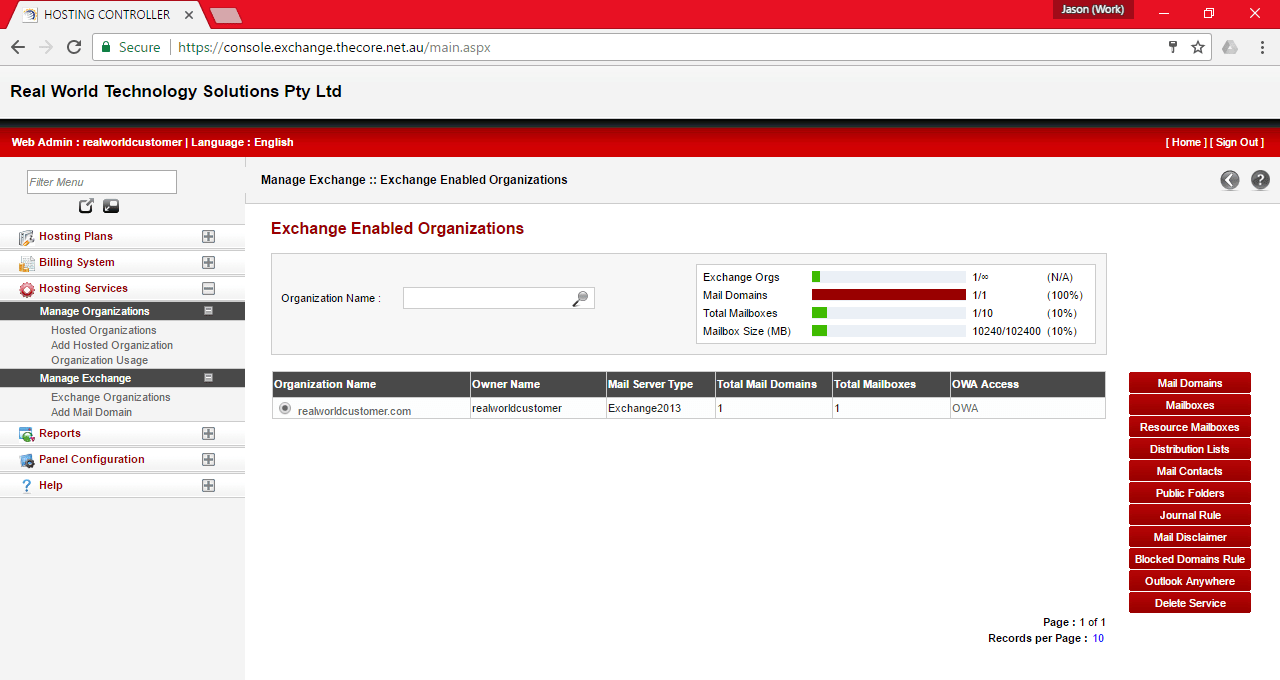Viewport: 1280px width, 680px height.
Task: Click the bookmark star in the address bar
Action: [x=1197, y=47]
